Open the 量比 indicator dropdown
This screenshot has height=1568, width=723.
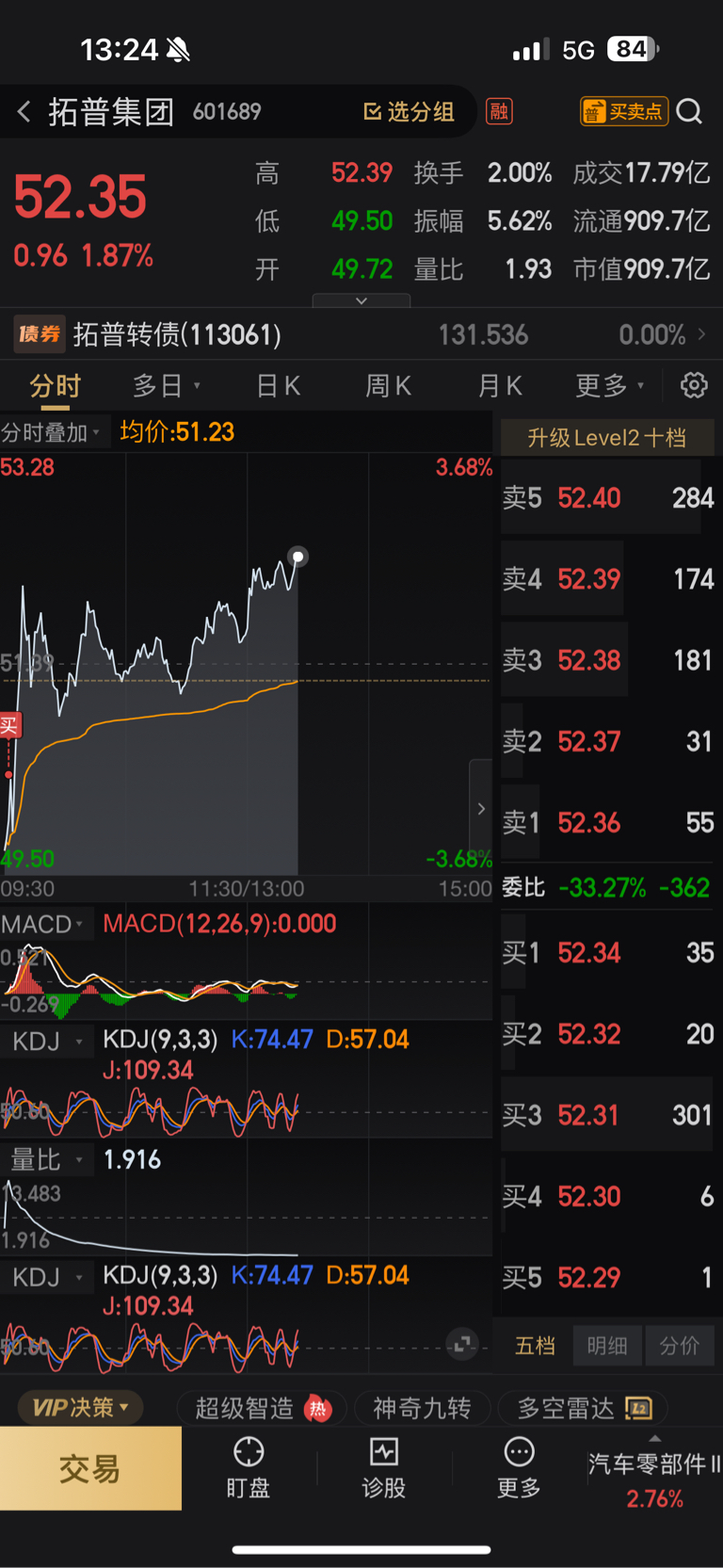tap(47, 1159)
